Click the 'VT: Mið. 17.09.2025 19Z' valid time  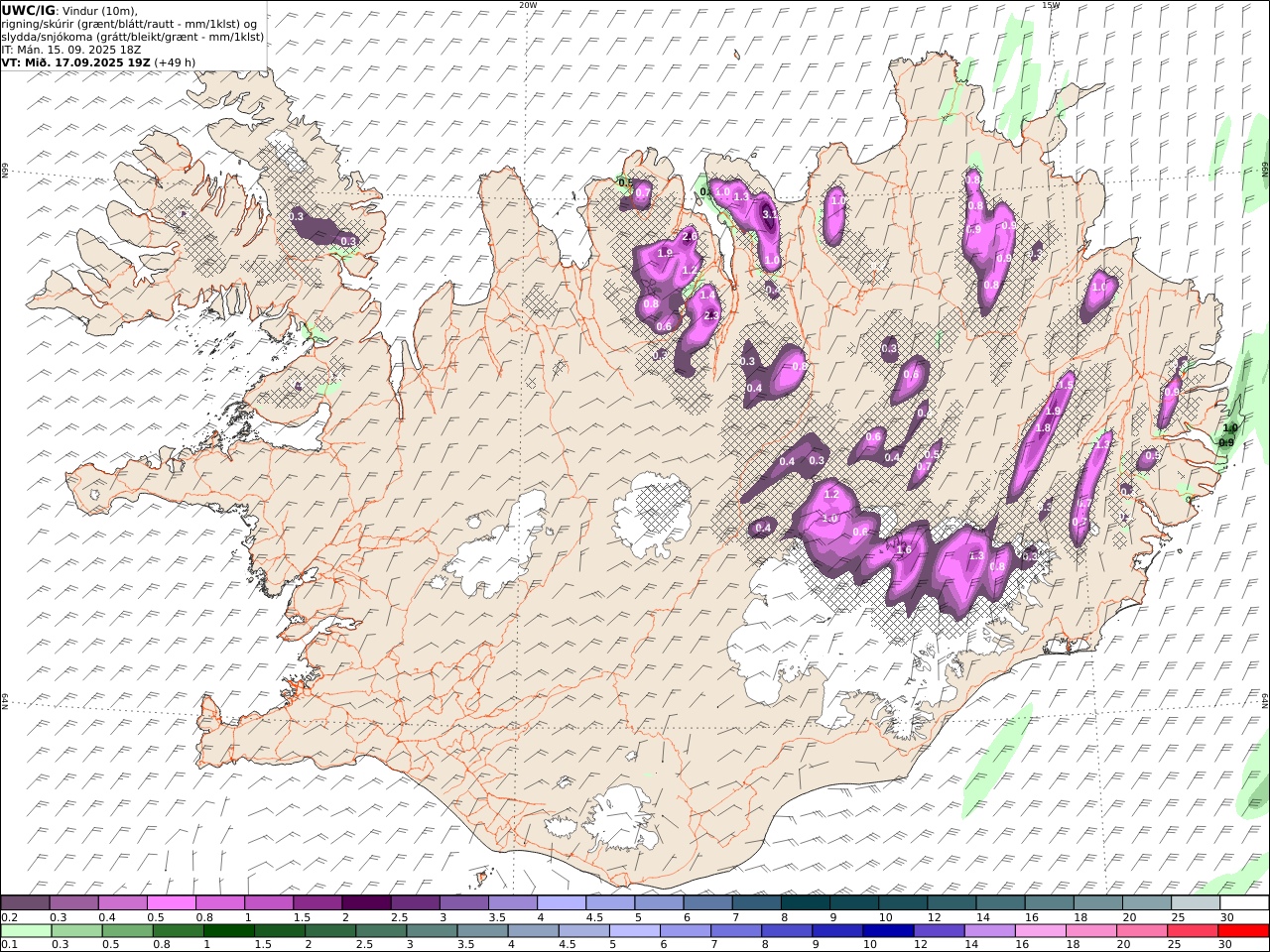76,61
